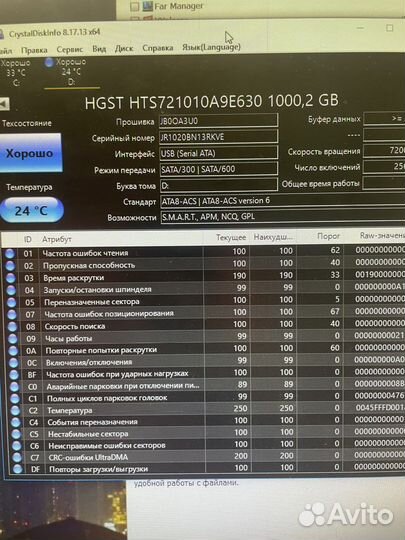Open the Диск menu

point(124,49)
